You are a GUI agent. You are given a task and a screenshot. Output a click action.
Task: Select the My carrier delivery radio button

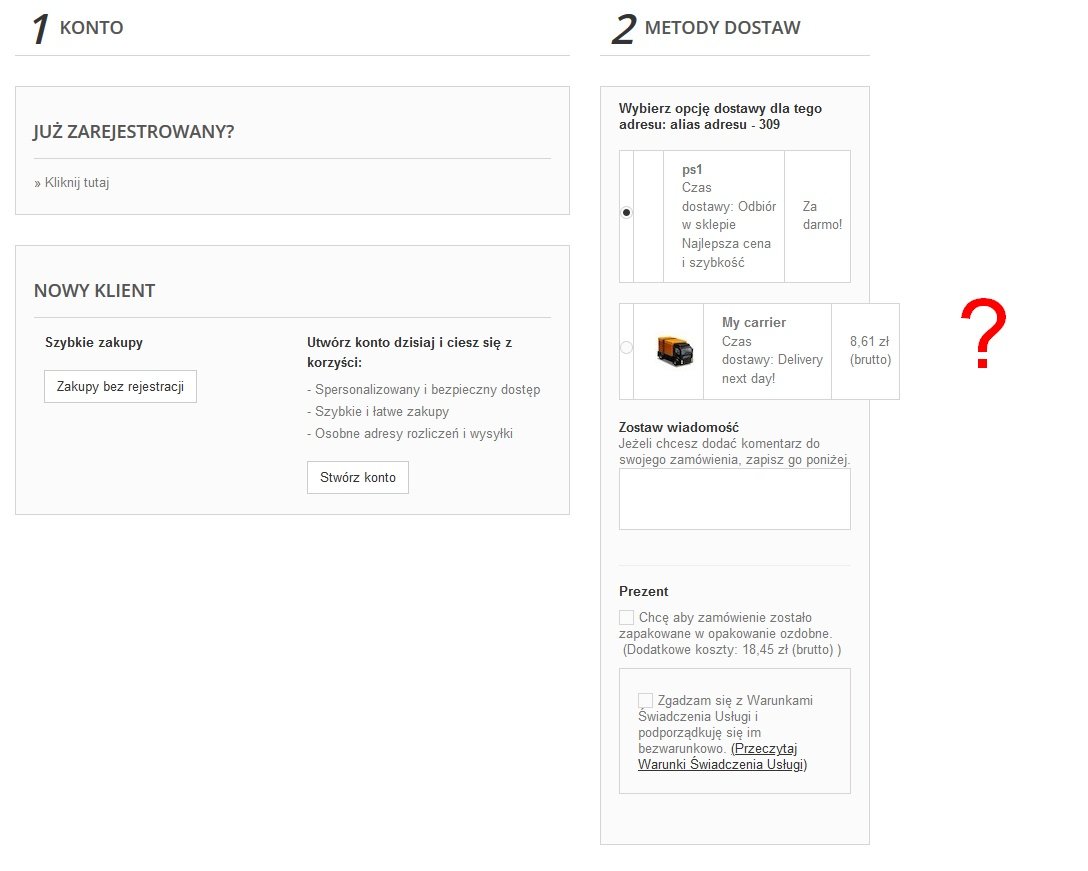point(626,347)
